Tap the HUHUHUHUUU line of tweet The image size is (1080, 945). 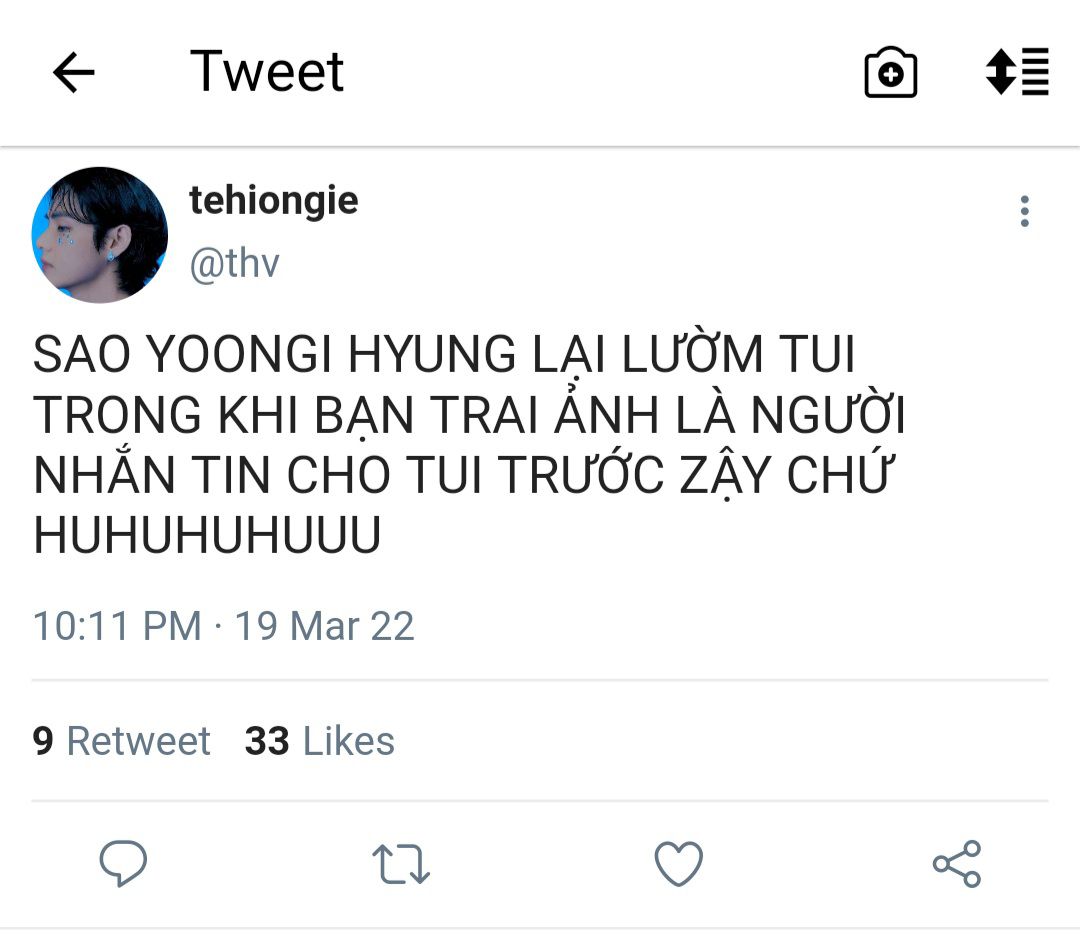coord(207,534)
